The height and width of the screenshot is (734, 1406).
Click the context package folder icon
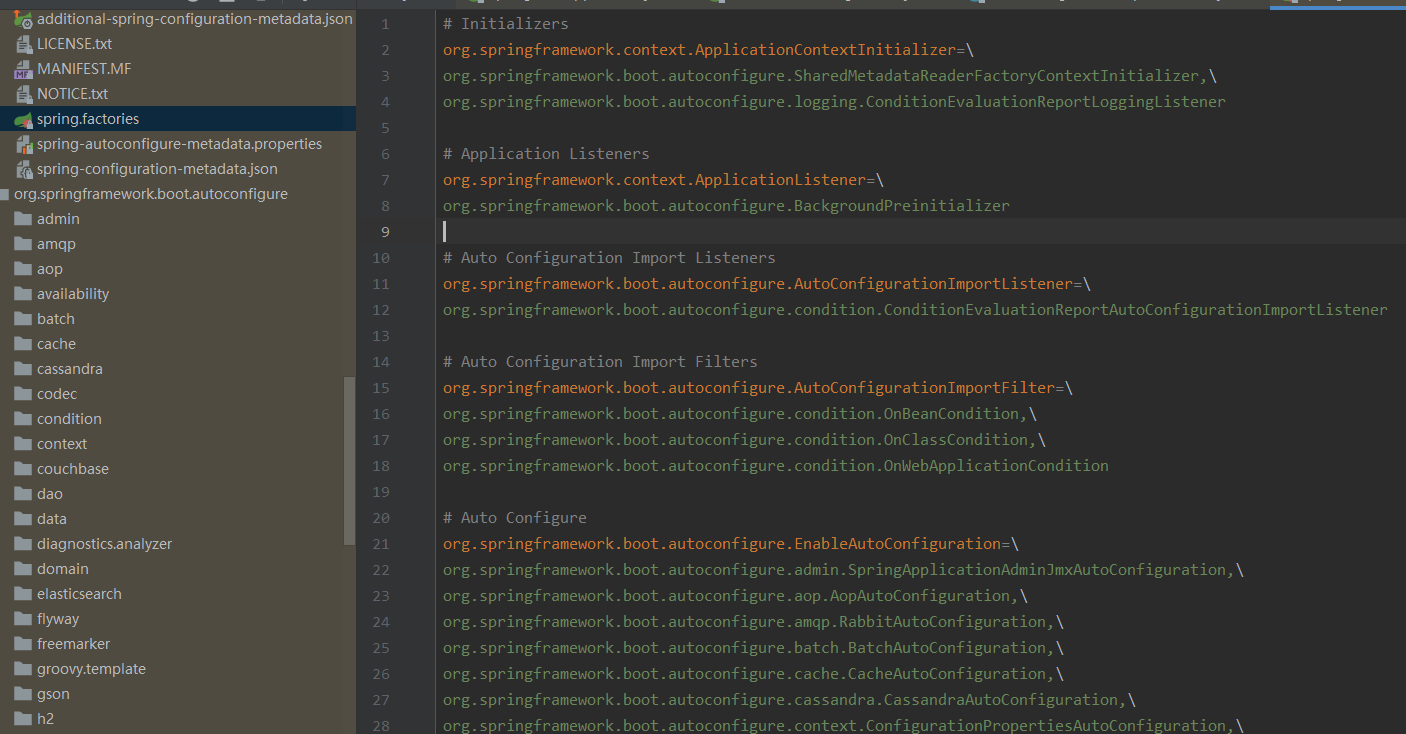pos(23,444)
